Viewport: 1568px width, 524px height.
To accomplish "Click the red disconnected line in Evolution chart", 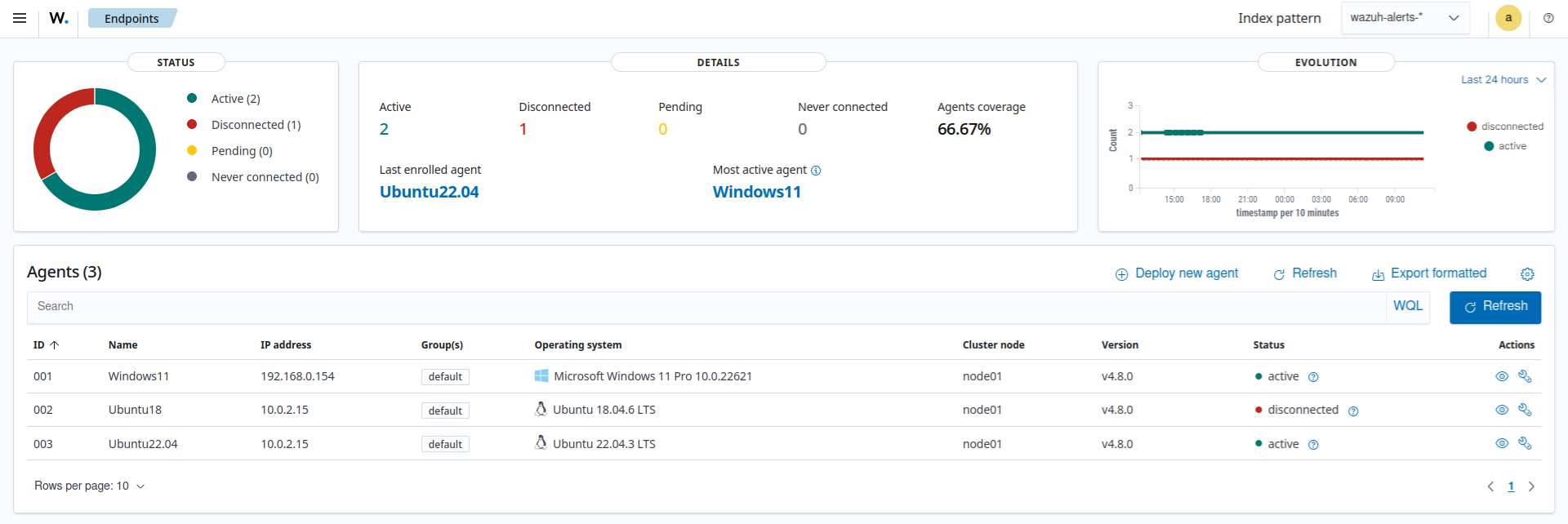I will click(1282, 159).
